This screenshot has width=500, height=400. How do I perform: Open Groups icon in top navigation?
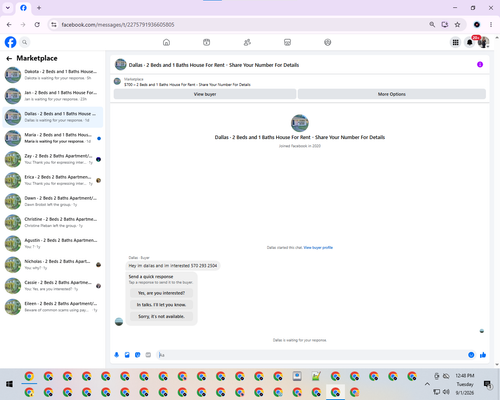[328, 42]
